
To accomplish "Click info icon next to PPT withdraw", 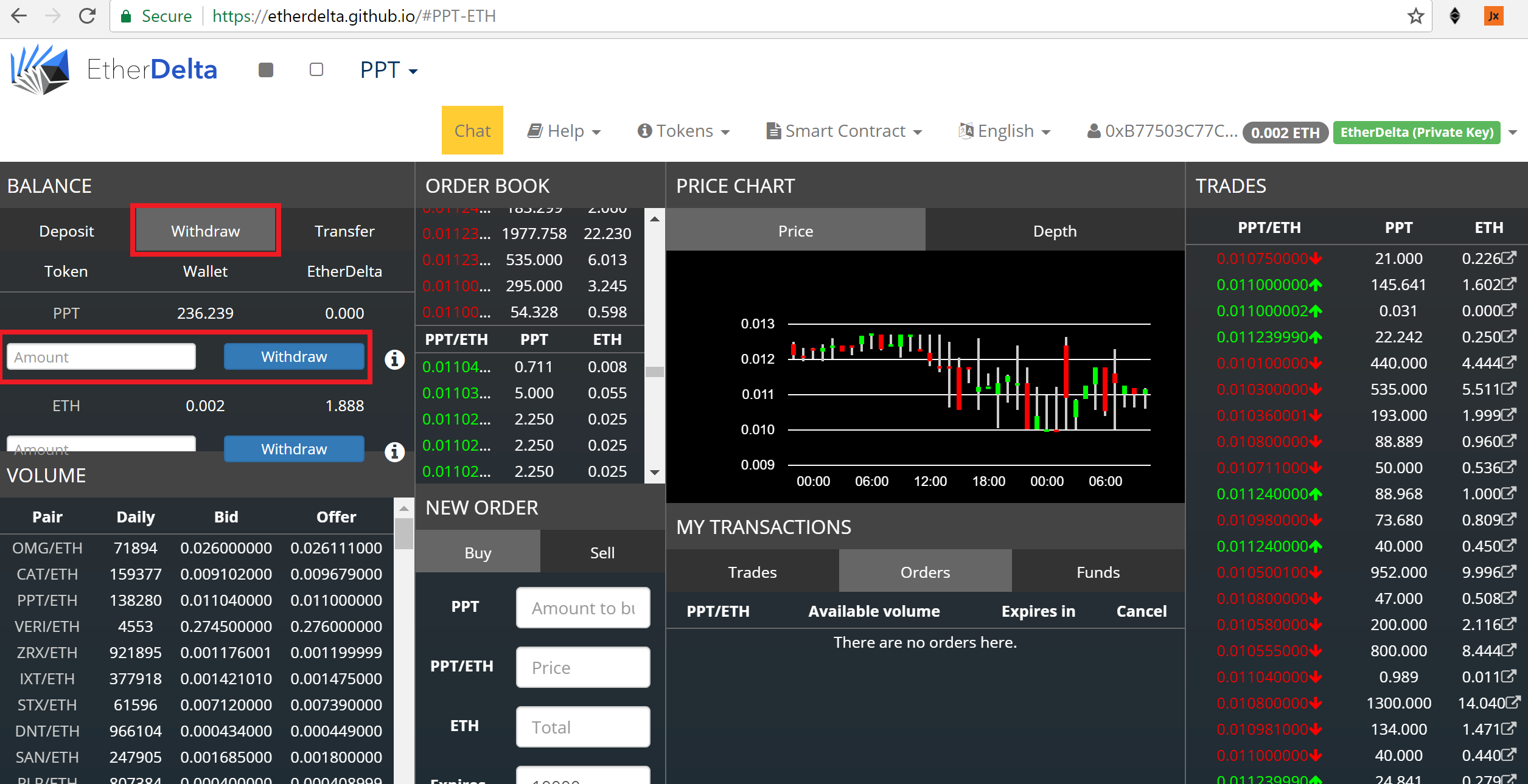I will pos(394,359).
